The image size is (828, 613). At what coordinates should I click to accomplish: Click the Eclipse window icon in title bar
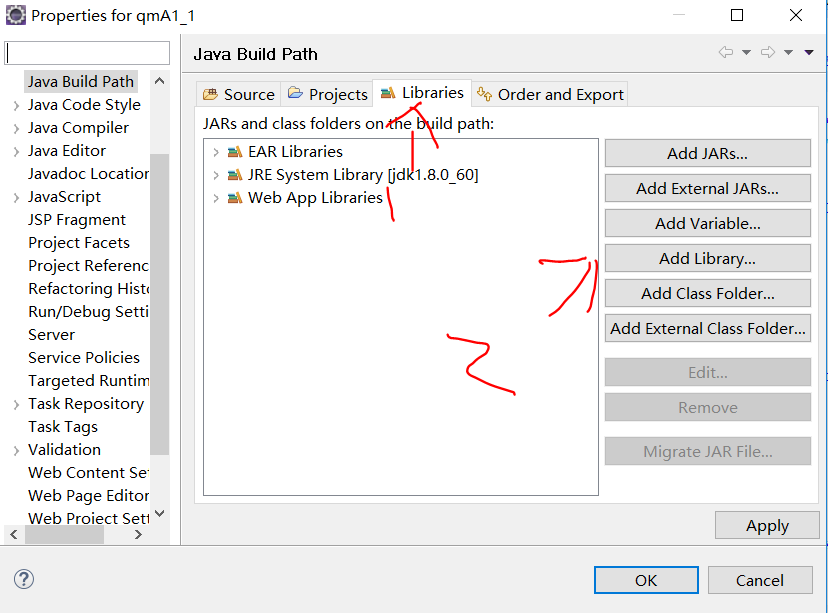pyautogui.click(x=16, y=15)
